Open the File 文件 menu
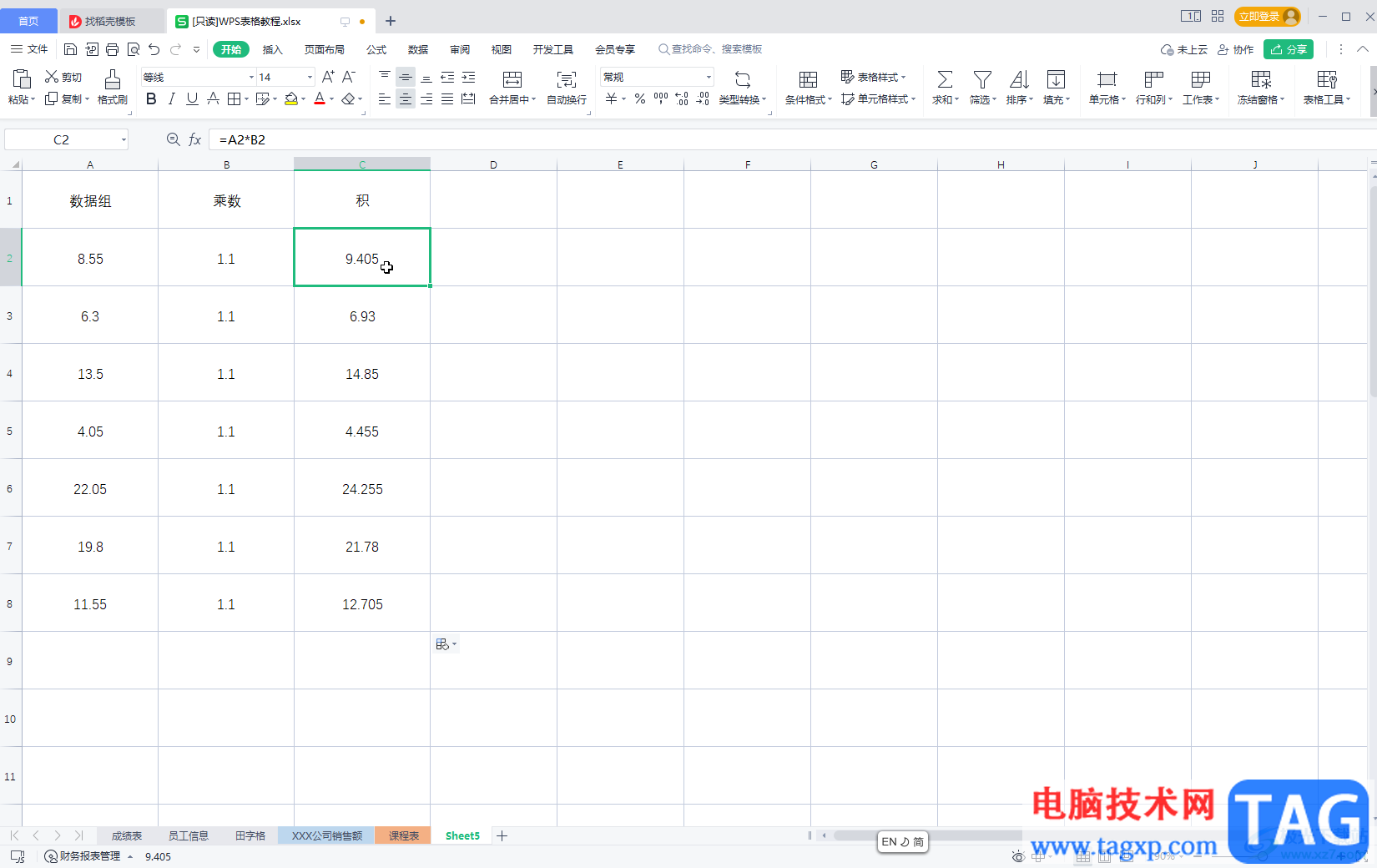 29,49
